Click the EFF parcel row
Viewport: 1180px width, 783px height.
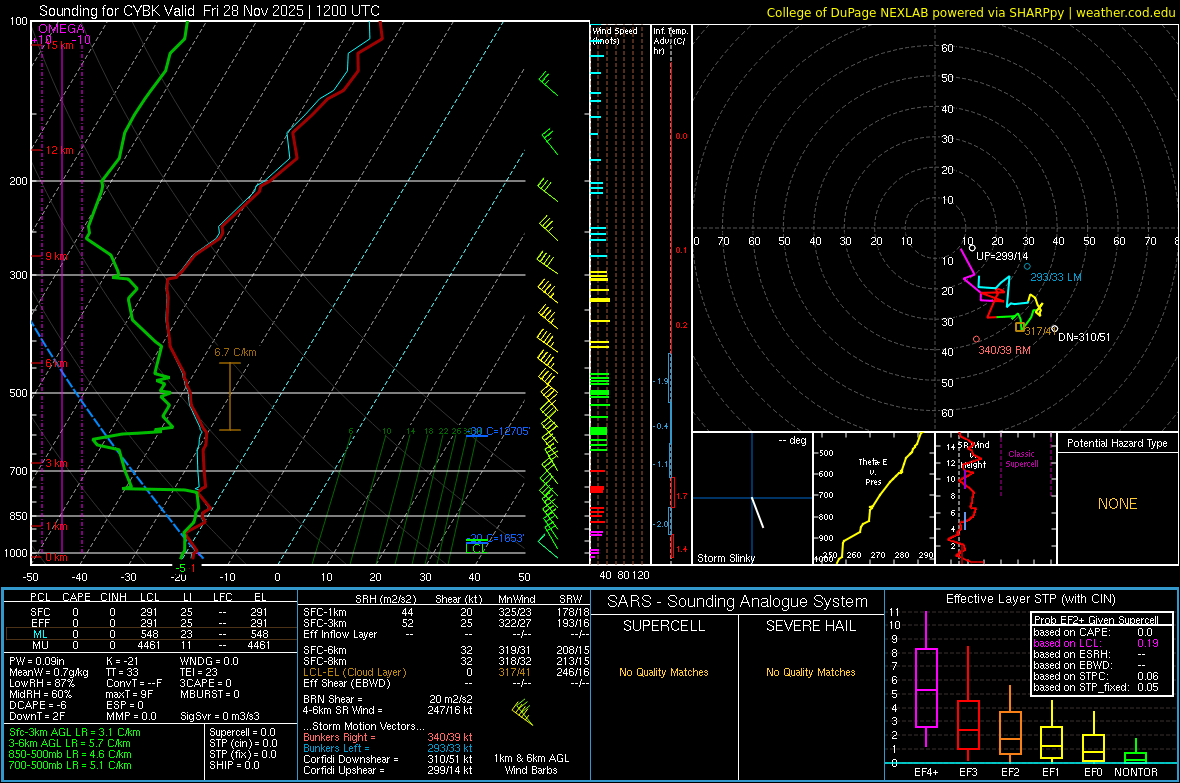coord(149,623)
